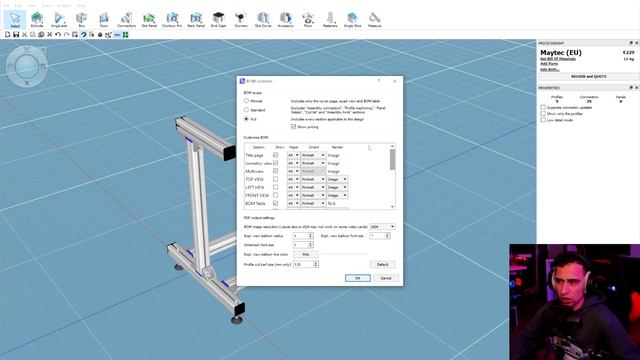Open Orientation dropdown for Title page
This screenshot has width=640, height=360.
pyautogui.click(x=313, y=155)
